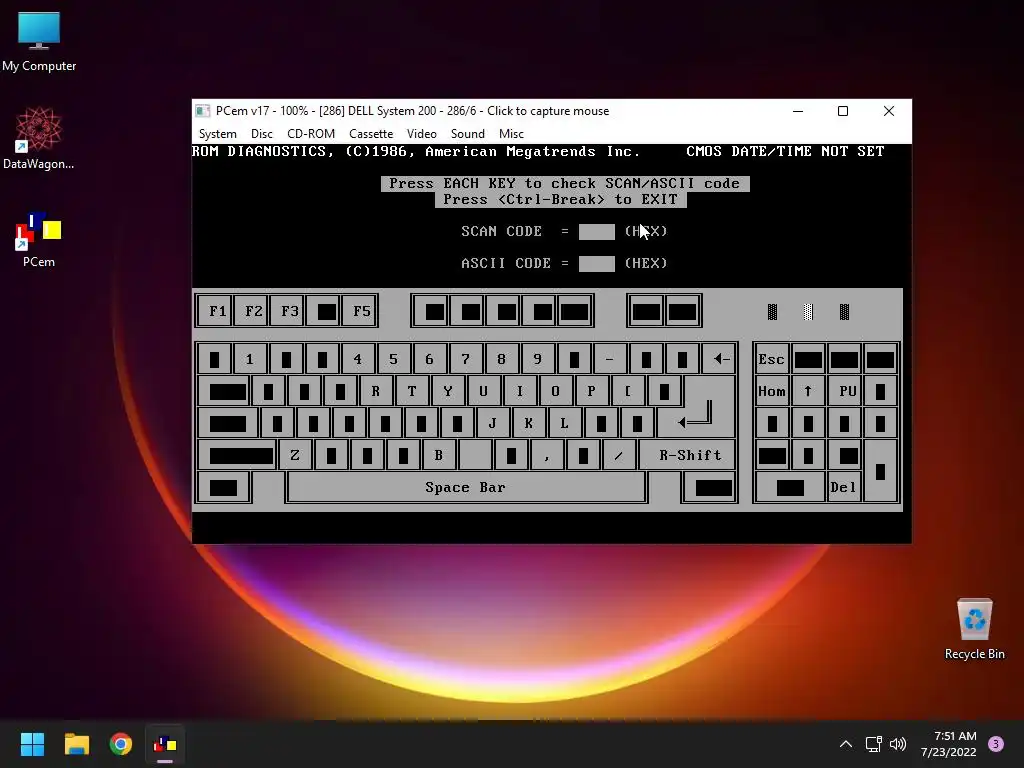Click the L key on diagnostic keyboard
This screenshot has height=768, width=1024.
pos(564,423)
